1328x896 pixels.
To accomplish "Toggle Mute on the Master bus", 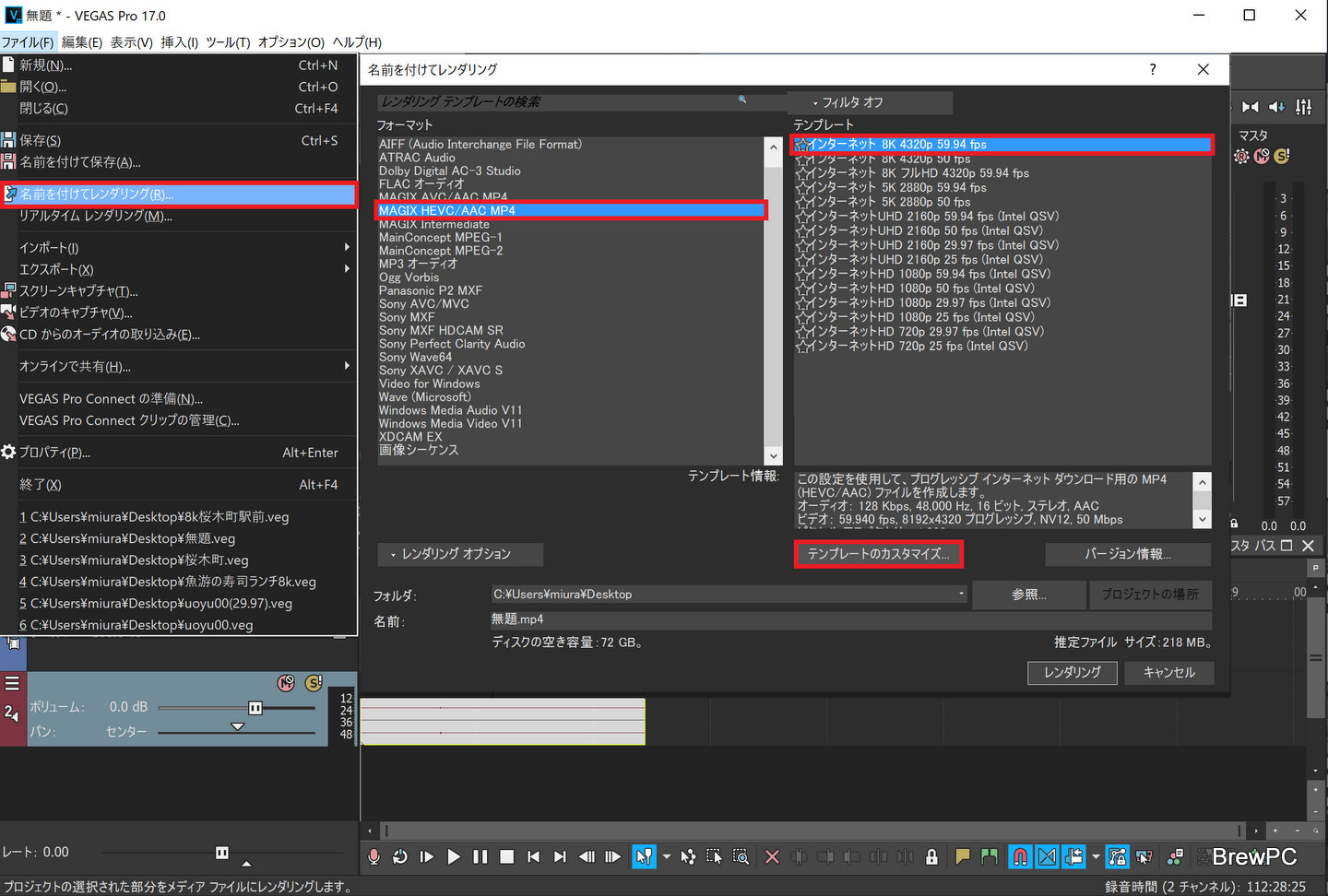I will (1261, 157).
